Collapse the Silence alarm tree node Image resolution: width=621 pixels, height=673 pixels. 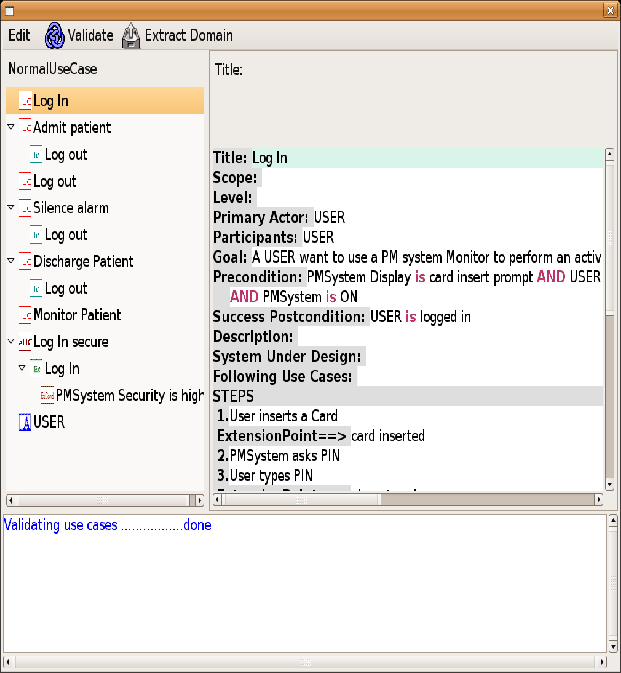(x=11, y=207)
